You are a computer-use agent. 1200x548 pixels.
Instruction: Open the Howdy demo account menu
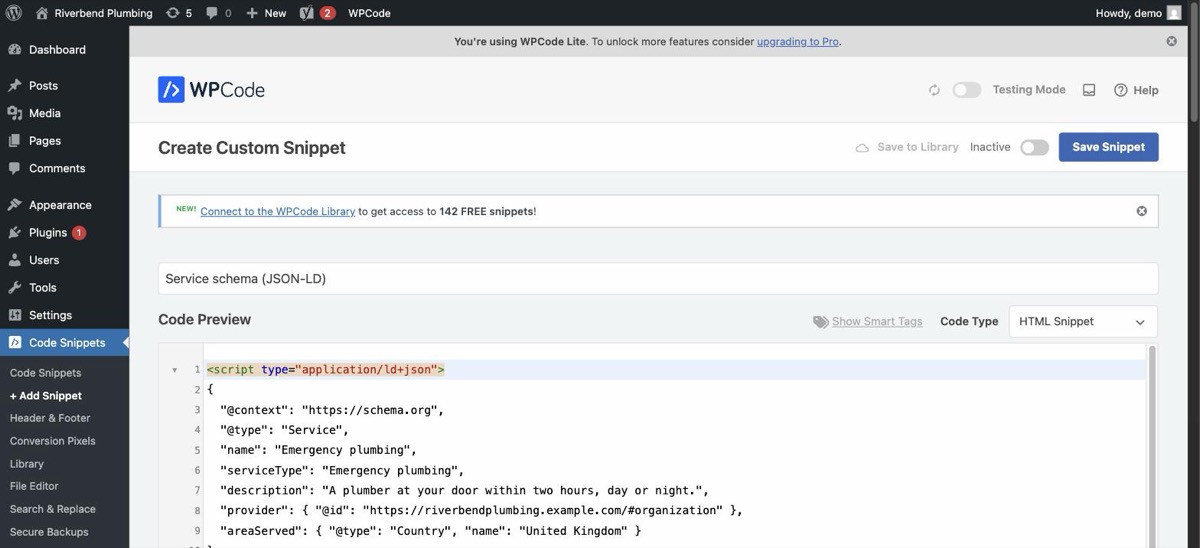pos(1138,13)
